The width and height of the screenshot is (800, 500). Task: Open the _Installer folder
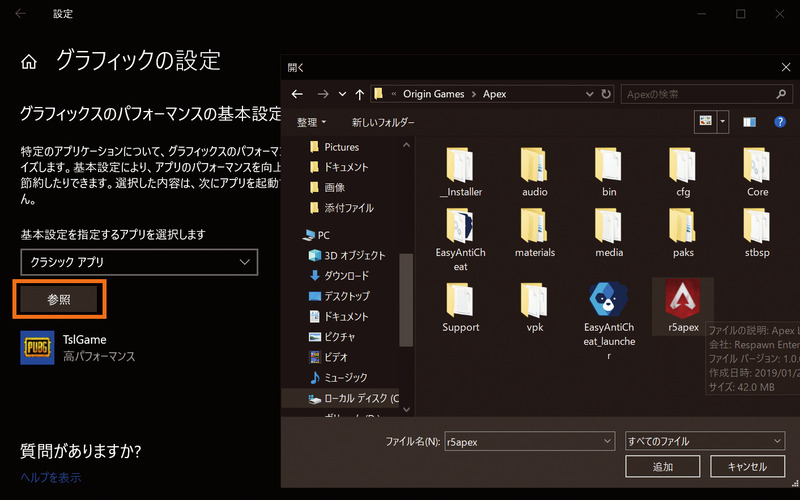coord(460,172)
